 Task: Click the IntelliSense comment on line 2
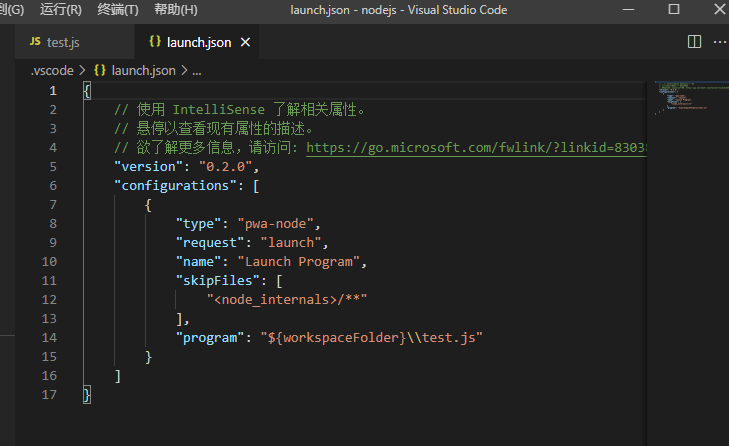click(x=240, y=110)
